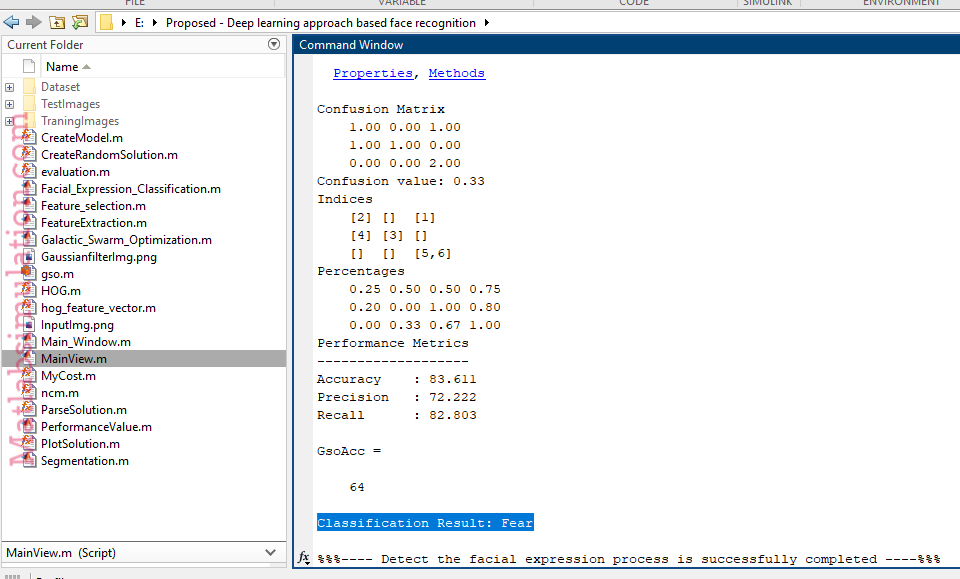Click the Proposed - Deep learning folder breadcrumb
Viewport: 960px width, 579px height.
[321, 23]
